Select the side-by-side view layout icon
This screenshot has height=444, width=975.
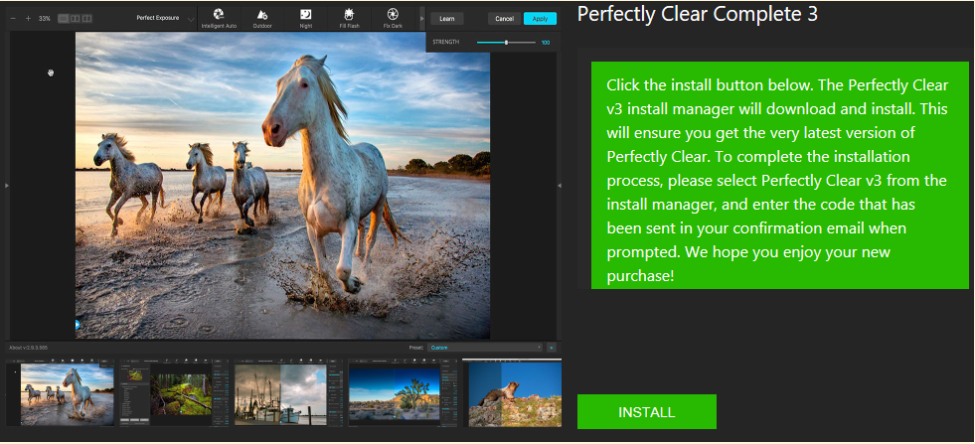(x=86, y=19)
